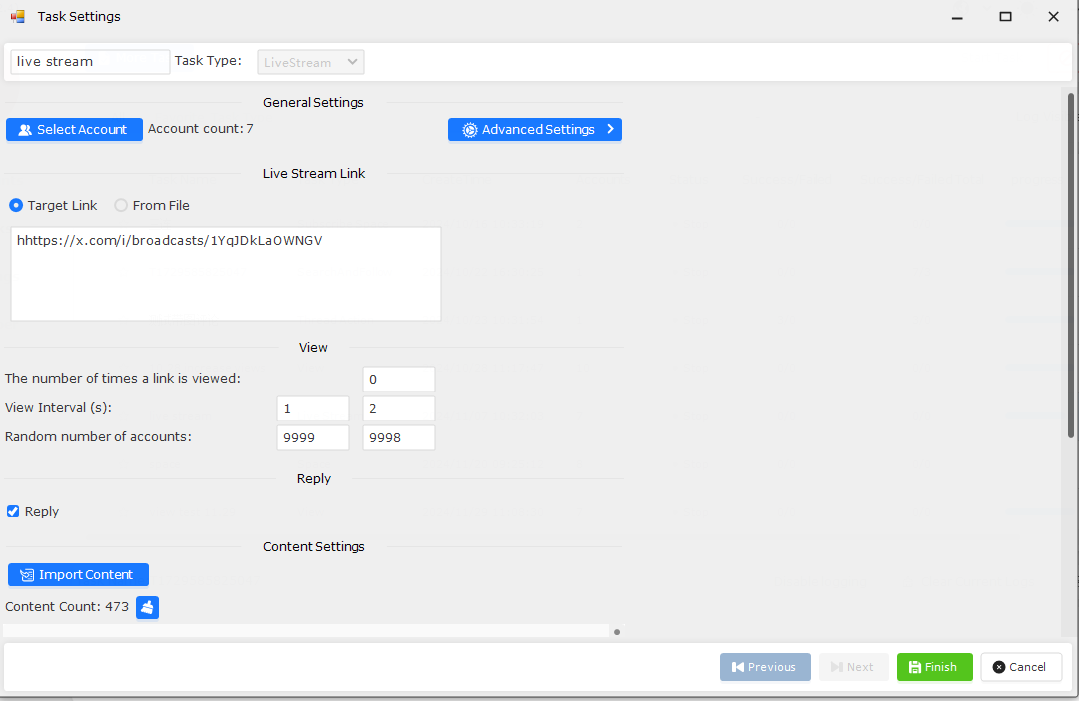Click the Cancel button

tap(1020, 667)
